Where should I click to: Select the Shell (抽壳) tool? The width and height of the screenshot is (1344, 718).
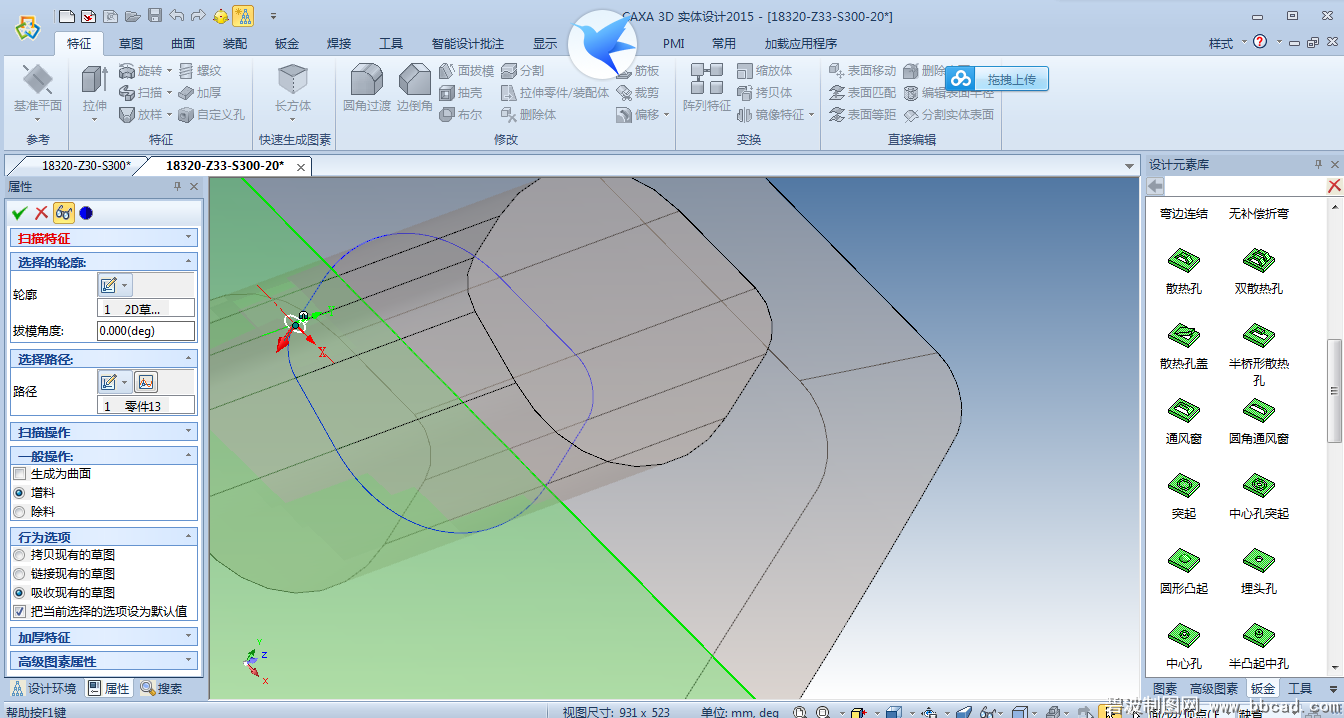tap(461, 93)
